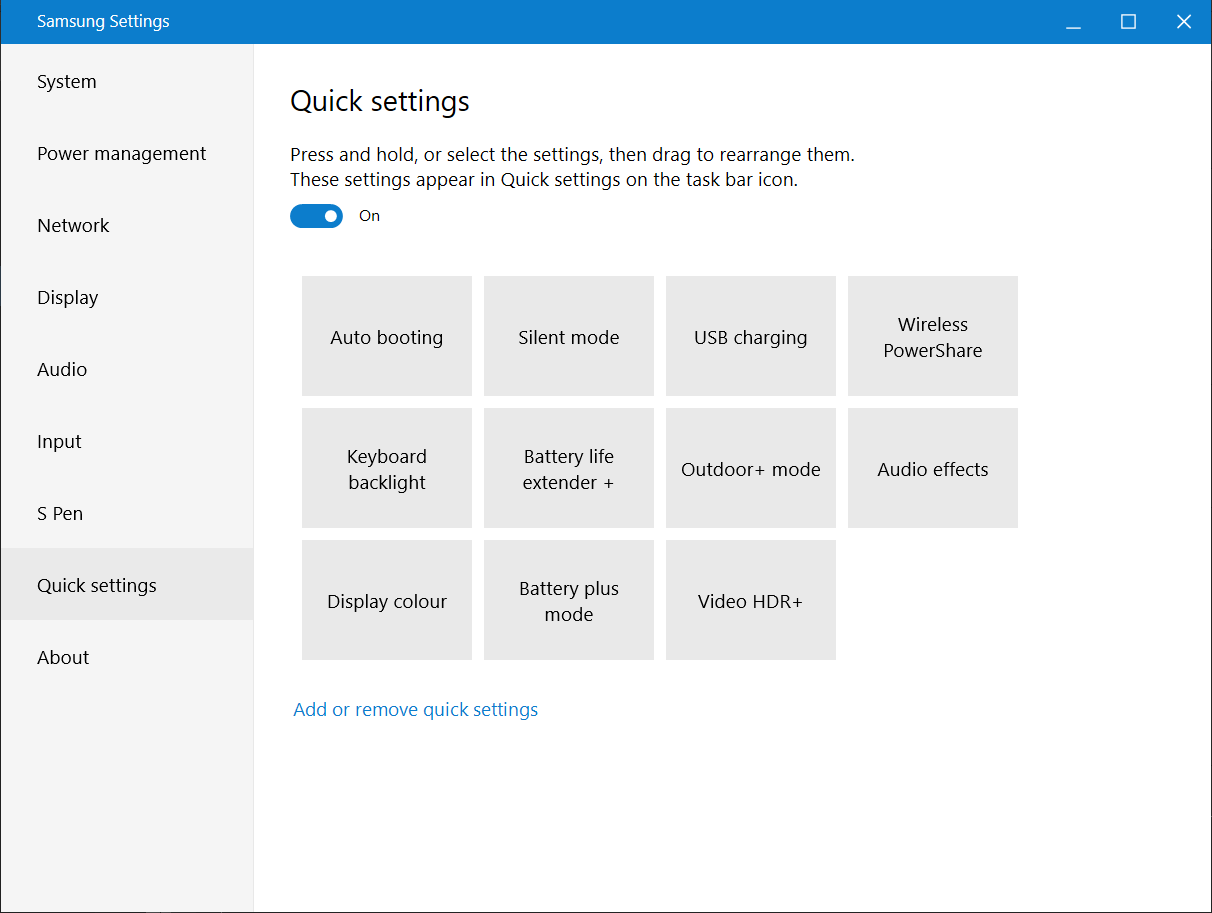Open the Add or remove quick settings link

point(416,710)
